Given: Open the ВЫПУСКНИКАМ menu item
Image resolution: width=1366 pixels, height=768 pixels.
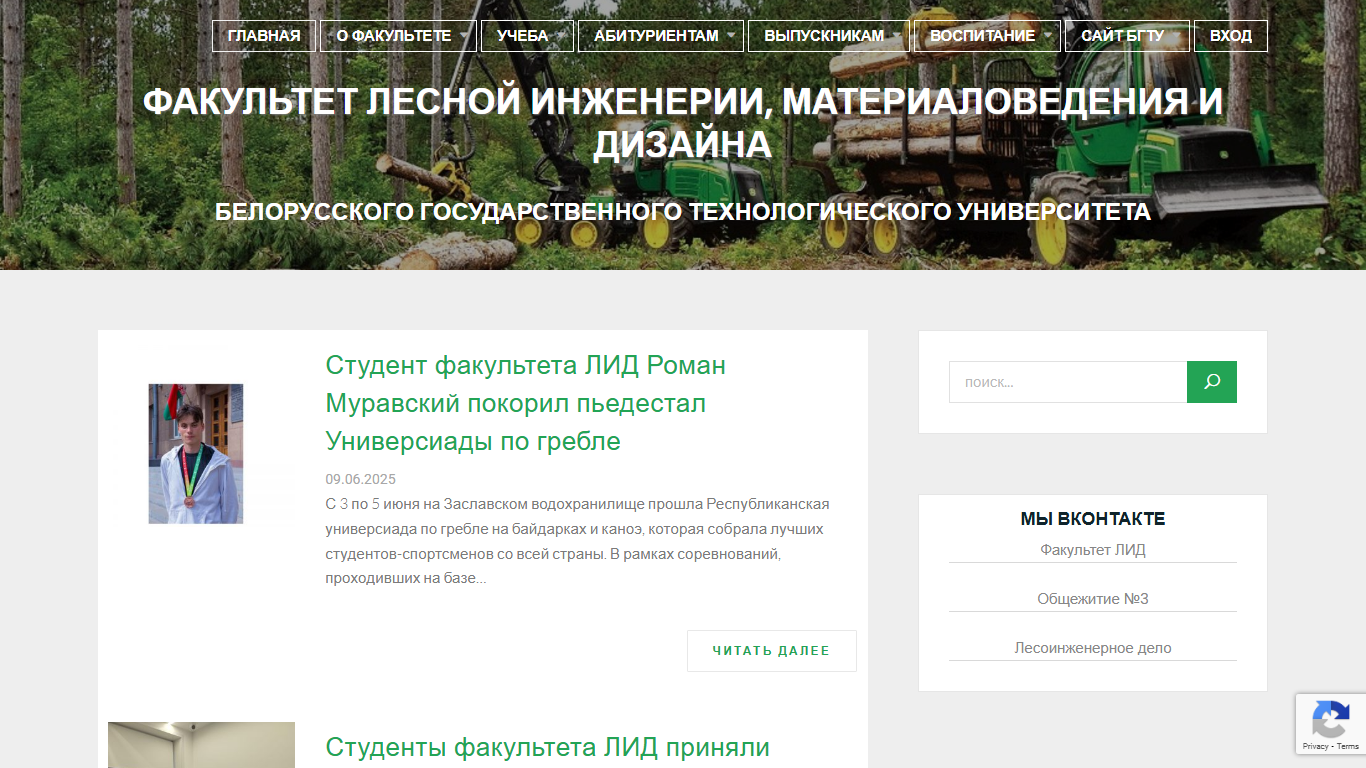Looking at the screenshot, I should [x=828, y=36].
